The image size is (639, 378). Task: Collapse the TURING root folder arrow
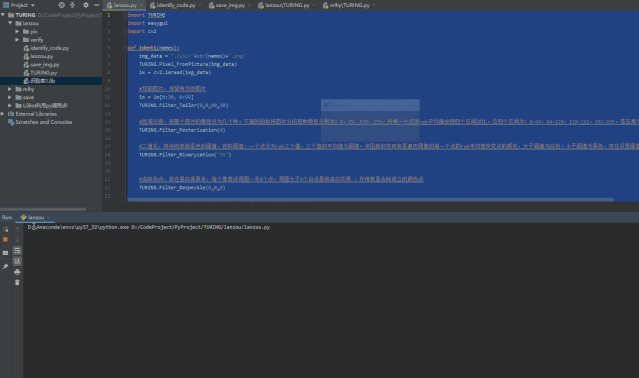[3, 15]
